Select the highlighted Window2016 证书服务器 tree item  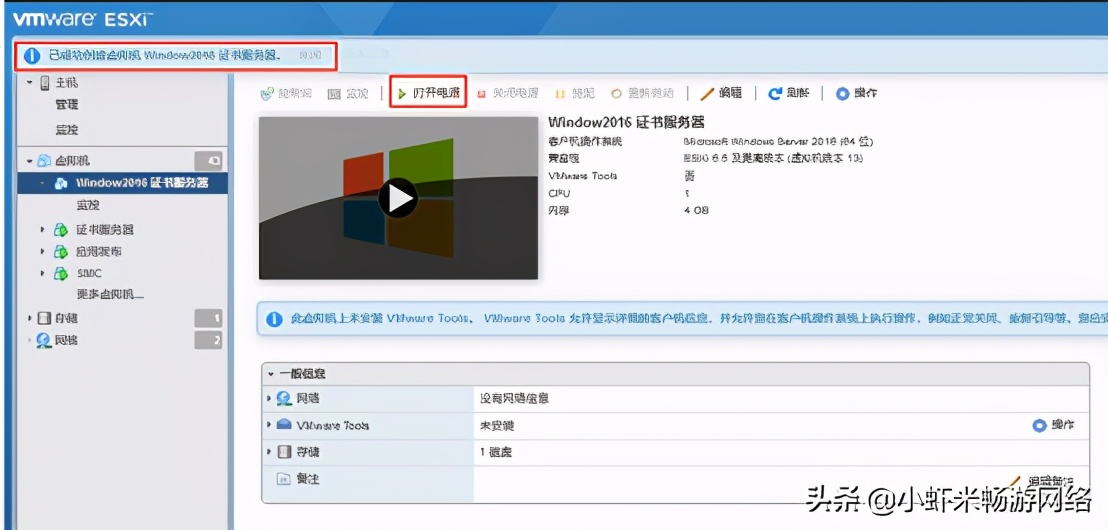pyautogui.click(x=123, y=183)
